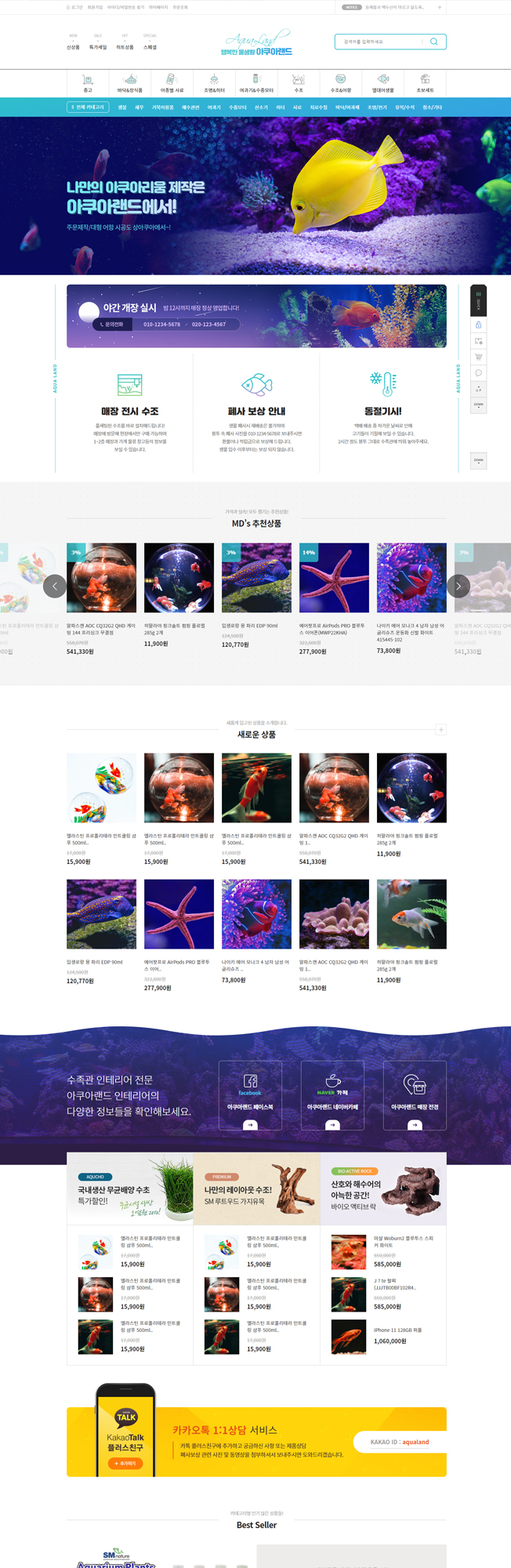Image resolution: width=511 pixels, height=1568 pixels.
Task: Open the facebook 아쿠아랜드 페이스북 card
Action: click(250, 1095)
